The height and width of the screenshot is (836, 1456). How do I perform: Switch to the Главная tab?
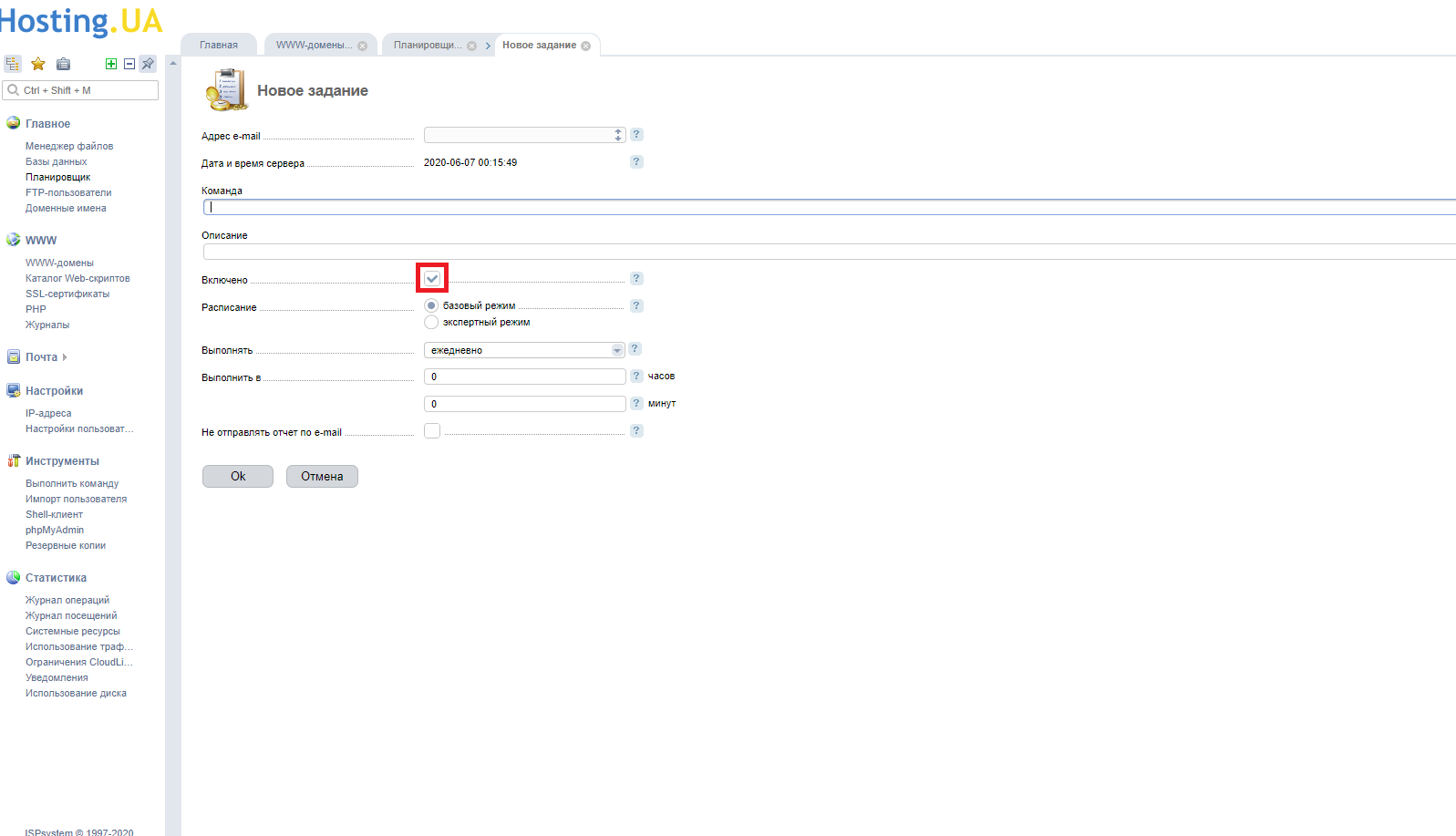(x=219, y=46)
